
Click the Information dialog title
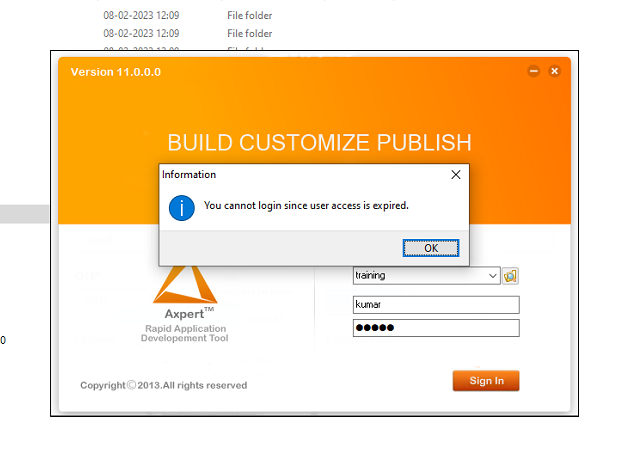click(x=189, y=175)
